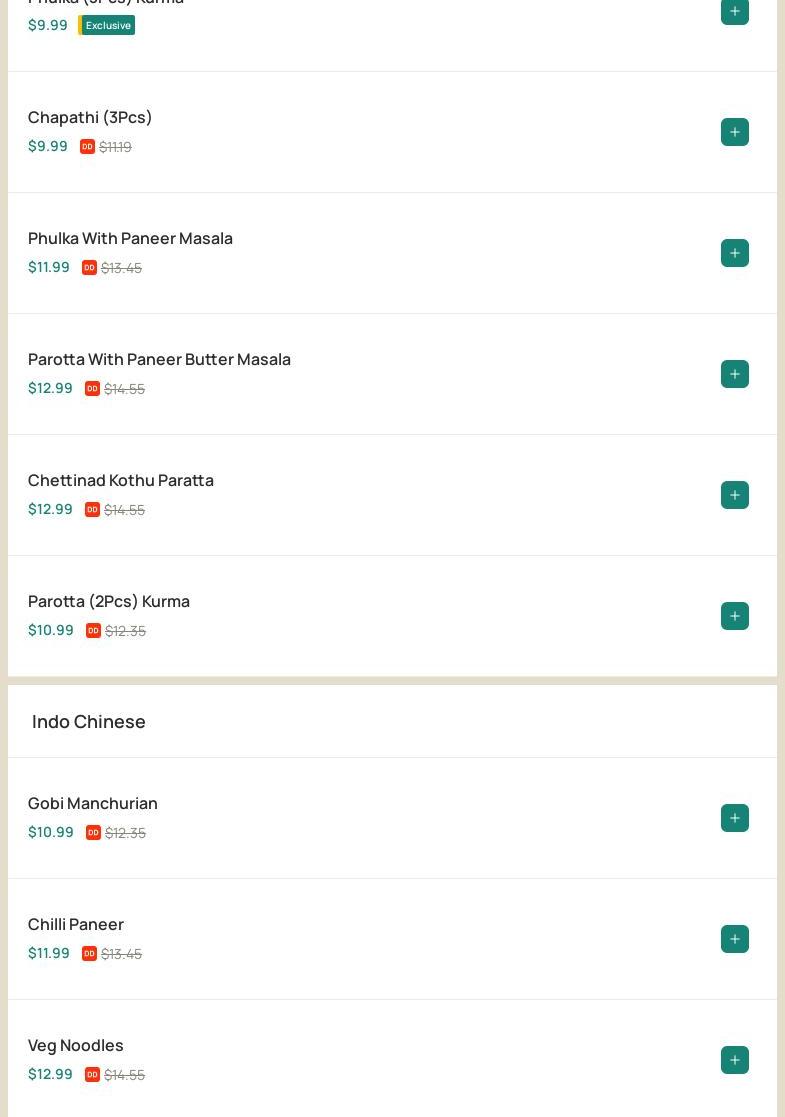Click the DD icon beside Chilli Paneer price
The height and width of the screenshot is (1117, 785).
pyautogui.click(x=89, y=953)
